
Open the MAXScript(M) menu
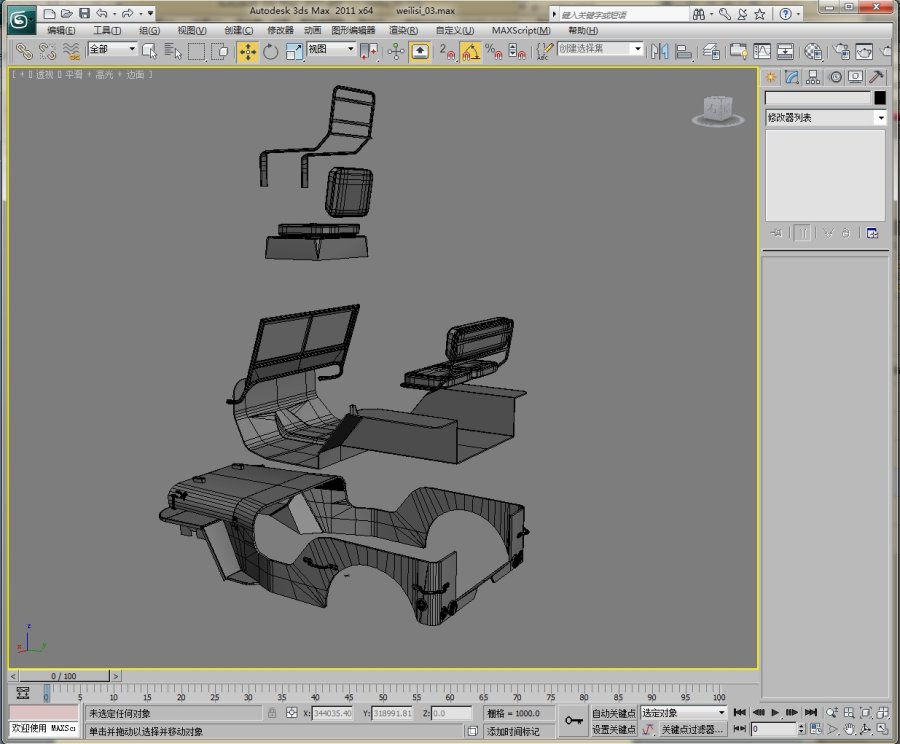521,30
